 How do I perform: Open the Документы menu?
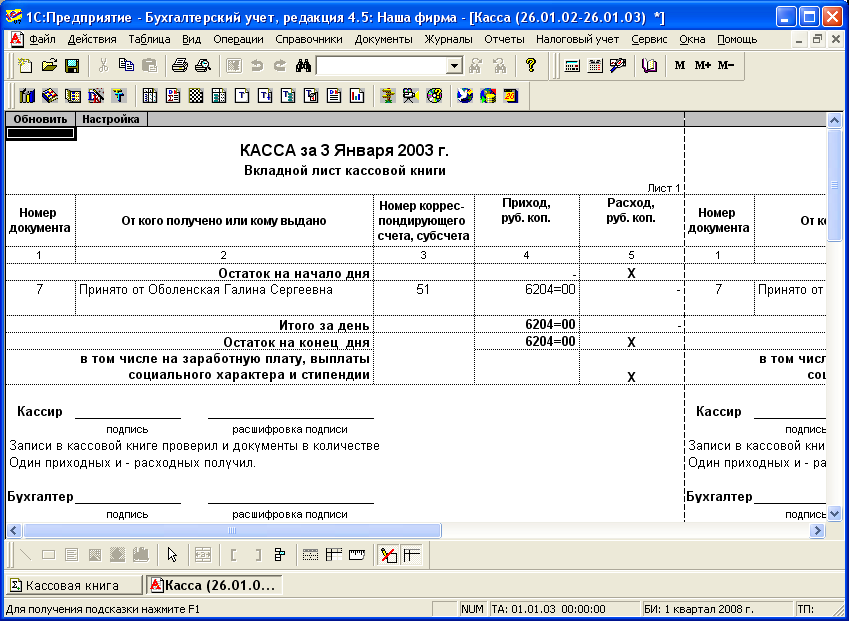click(383, 40)
